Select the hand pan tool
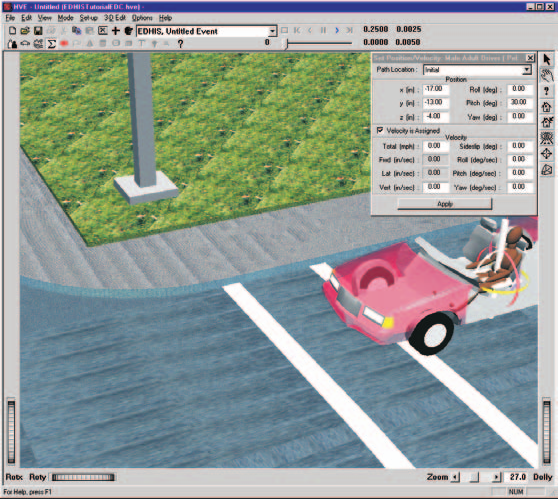Screen dimensions: 558x499 click(547, 75)
